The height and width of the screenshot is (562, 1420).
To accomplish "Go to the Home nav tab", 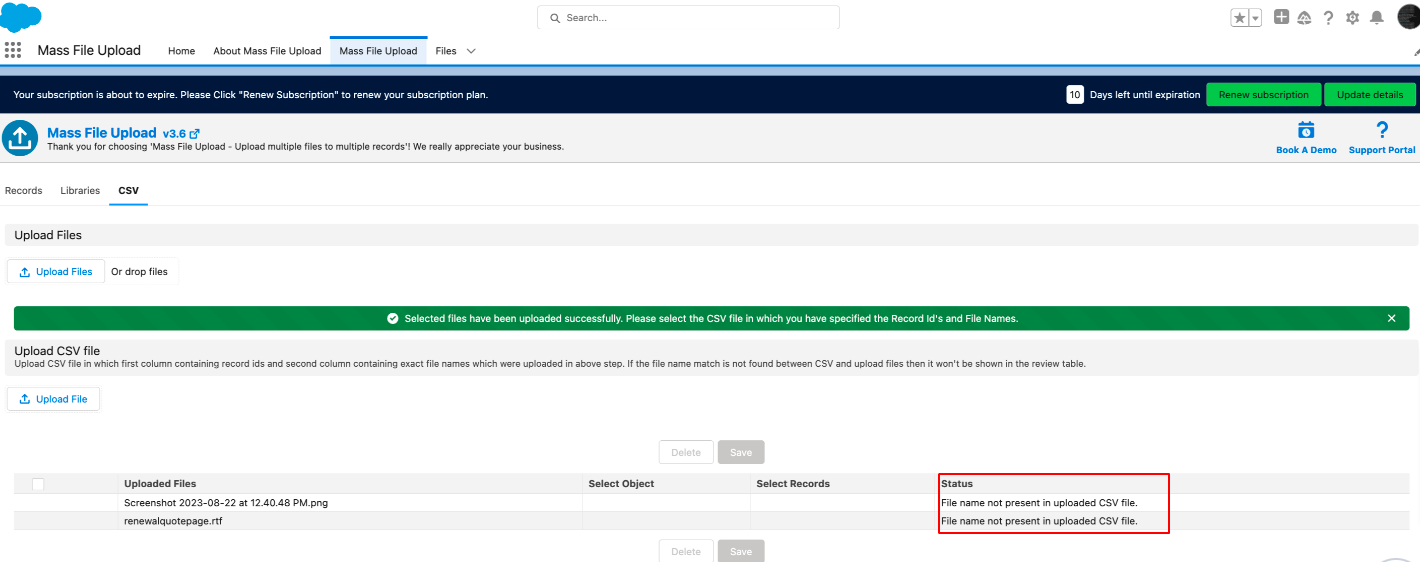I will click(x=181, y=51).
